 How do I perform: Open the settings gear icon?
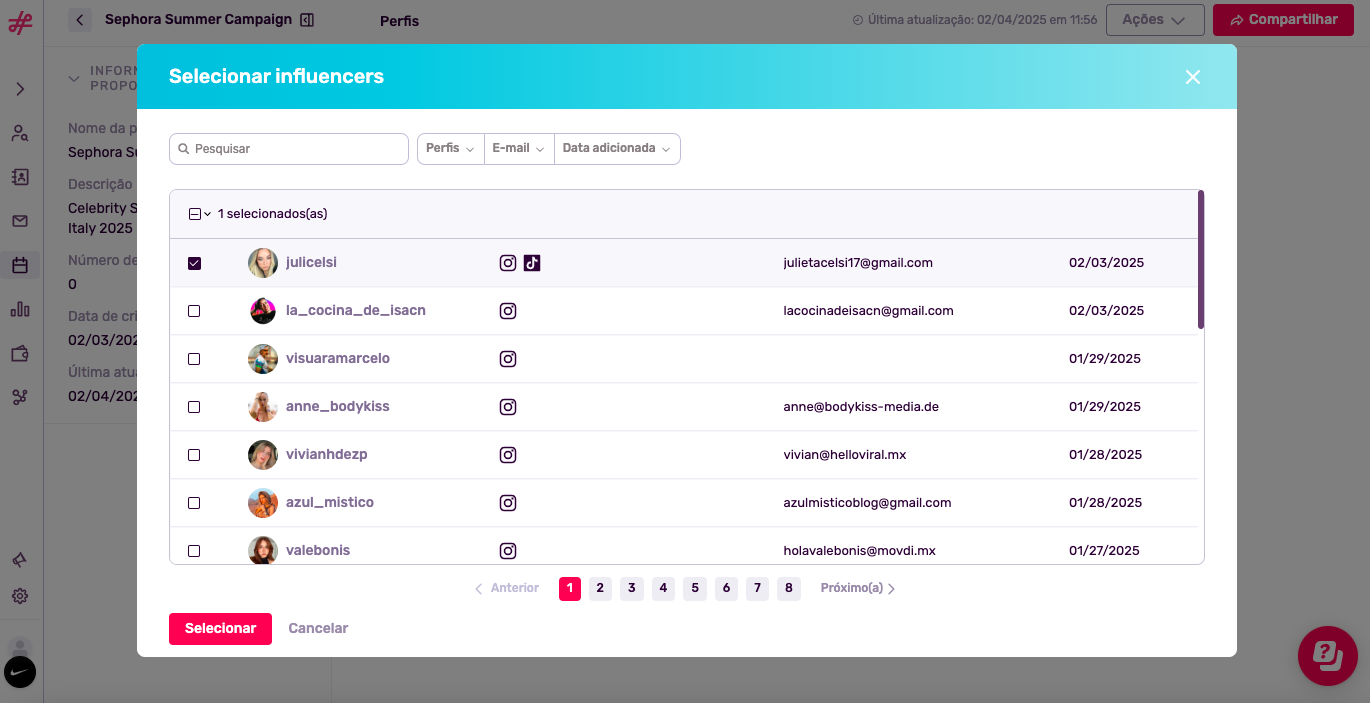pyautogui.click(x=20, y=596)
